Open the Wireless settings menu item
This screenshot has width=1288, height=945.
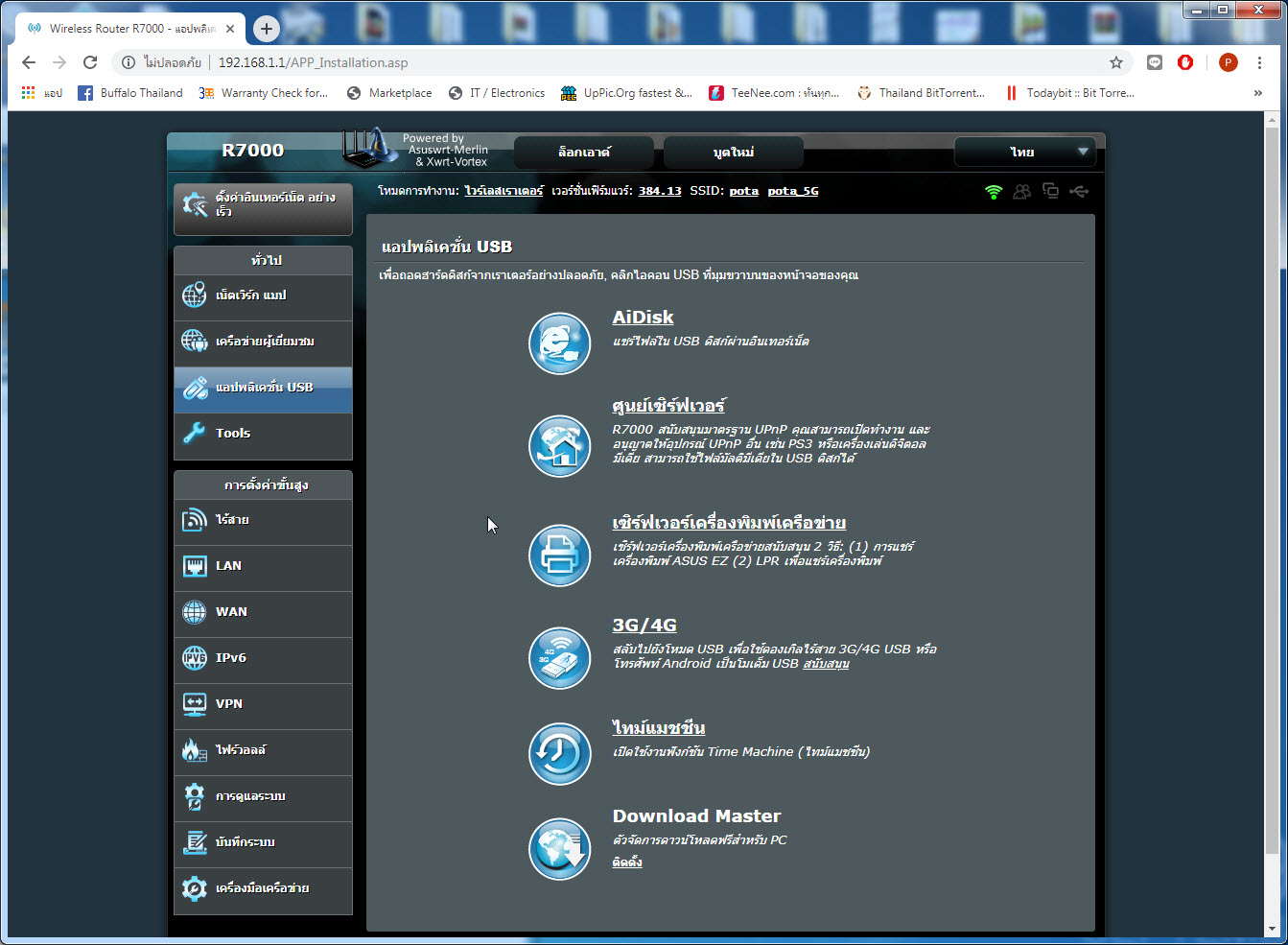tap(263, 520)
